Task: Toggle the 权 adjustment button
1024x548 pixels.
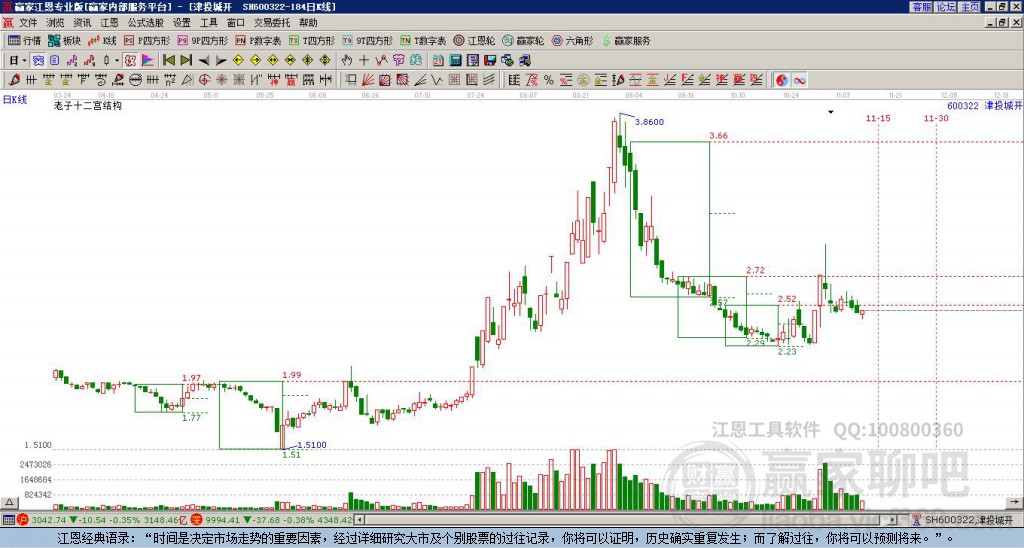Action: (130, 61)
